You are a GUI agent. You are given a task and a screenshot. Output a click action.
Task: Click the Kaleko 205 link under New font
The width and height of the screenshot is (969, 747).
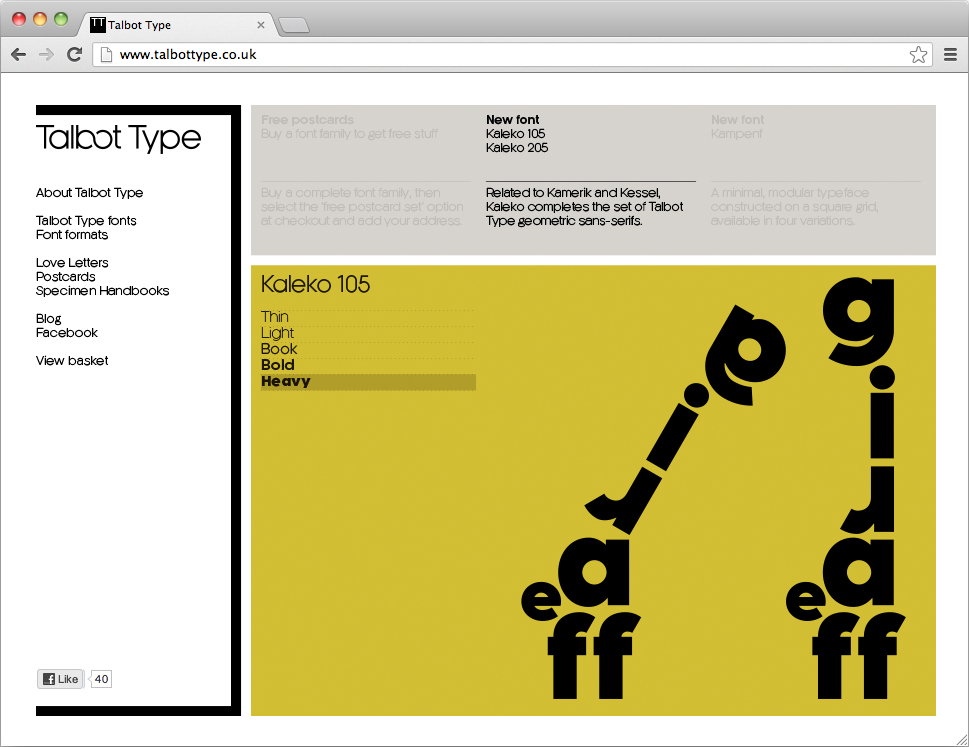[517, 148]
